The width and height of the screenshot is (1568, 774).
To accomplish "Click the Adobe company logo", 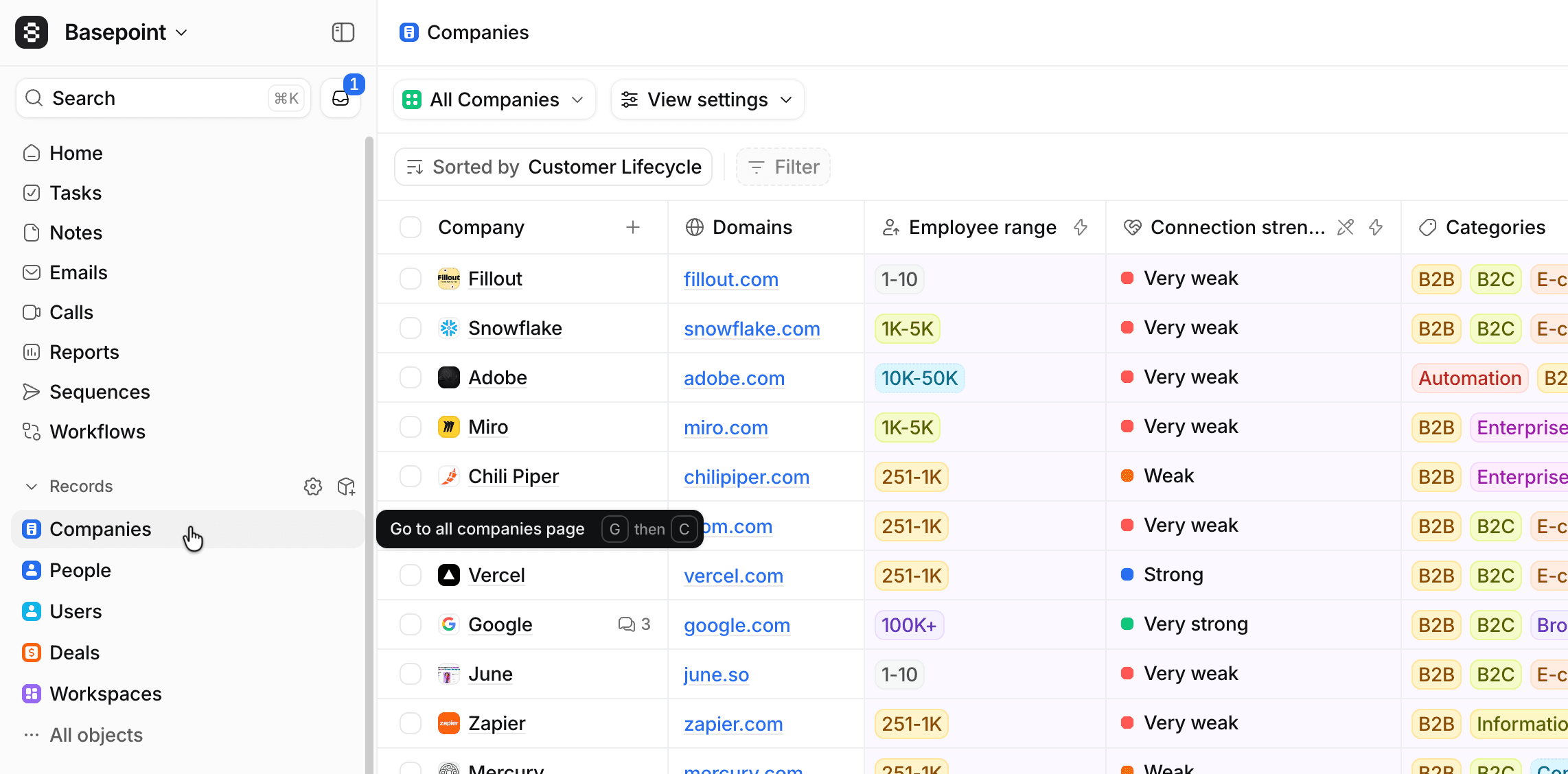I will [449, 377].
